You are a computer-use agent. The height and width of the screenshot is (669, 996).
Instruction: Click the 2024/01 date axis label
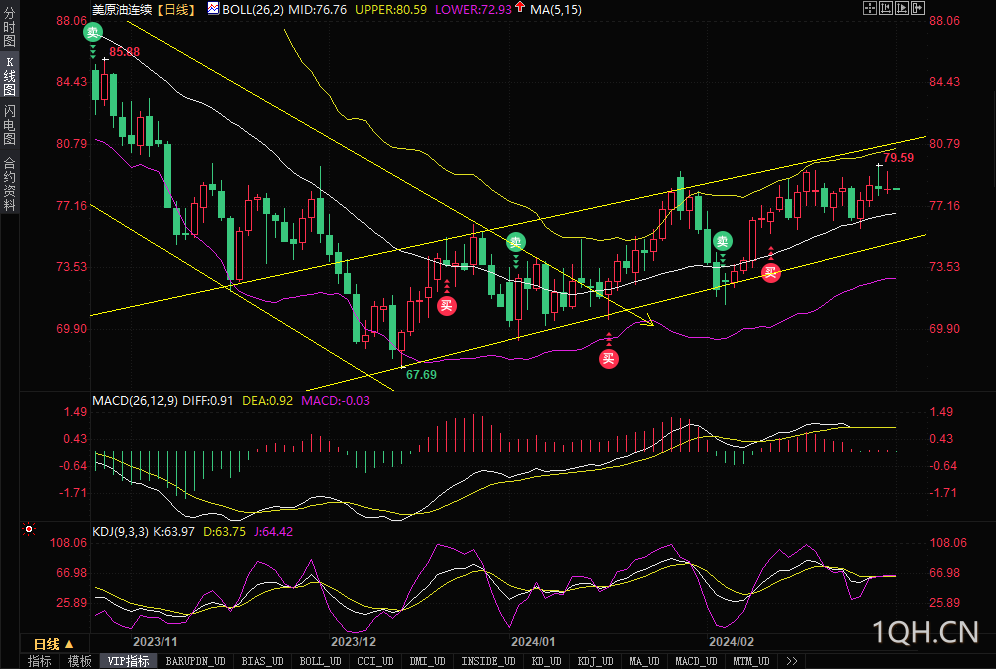(x=532, y=642)
